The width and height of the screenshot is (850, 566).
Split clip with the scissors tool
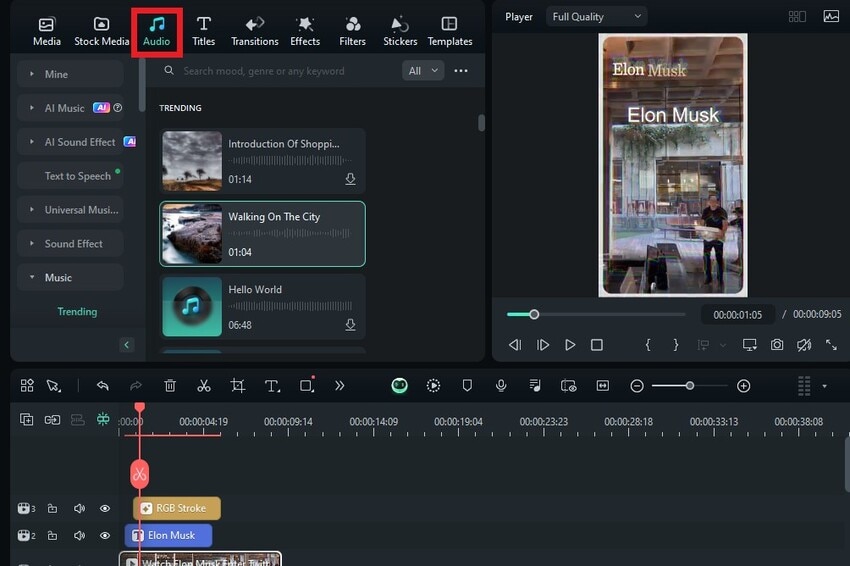(204, 385)
